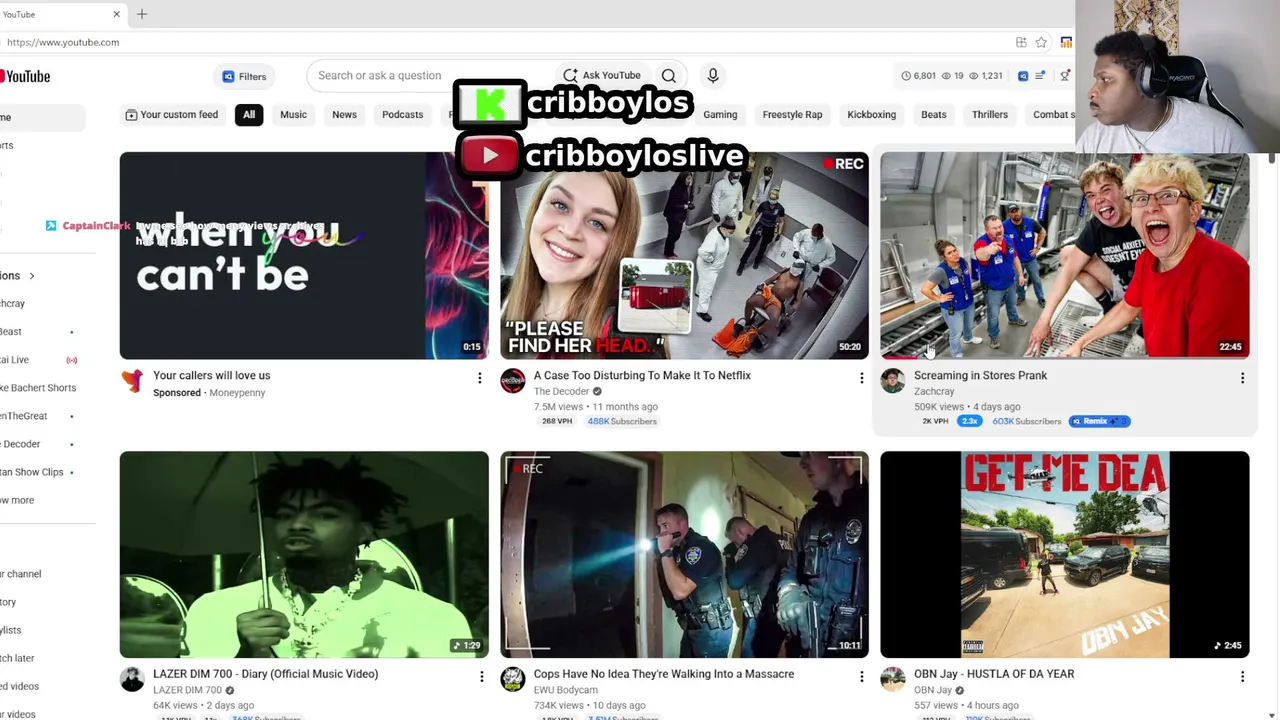Expand the subscriptions section chevron in sidebar

(31, 276)
